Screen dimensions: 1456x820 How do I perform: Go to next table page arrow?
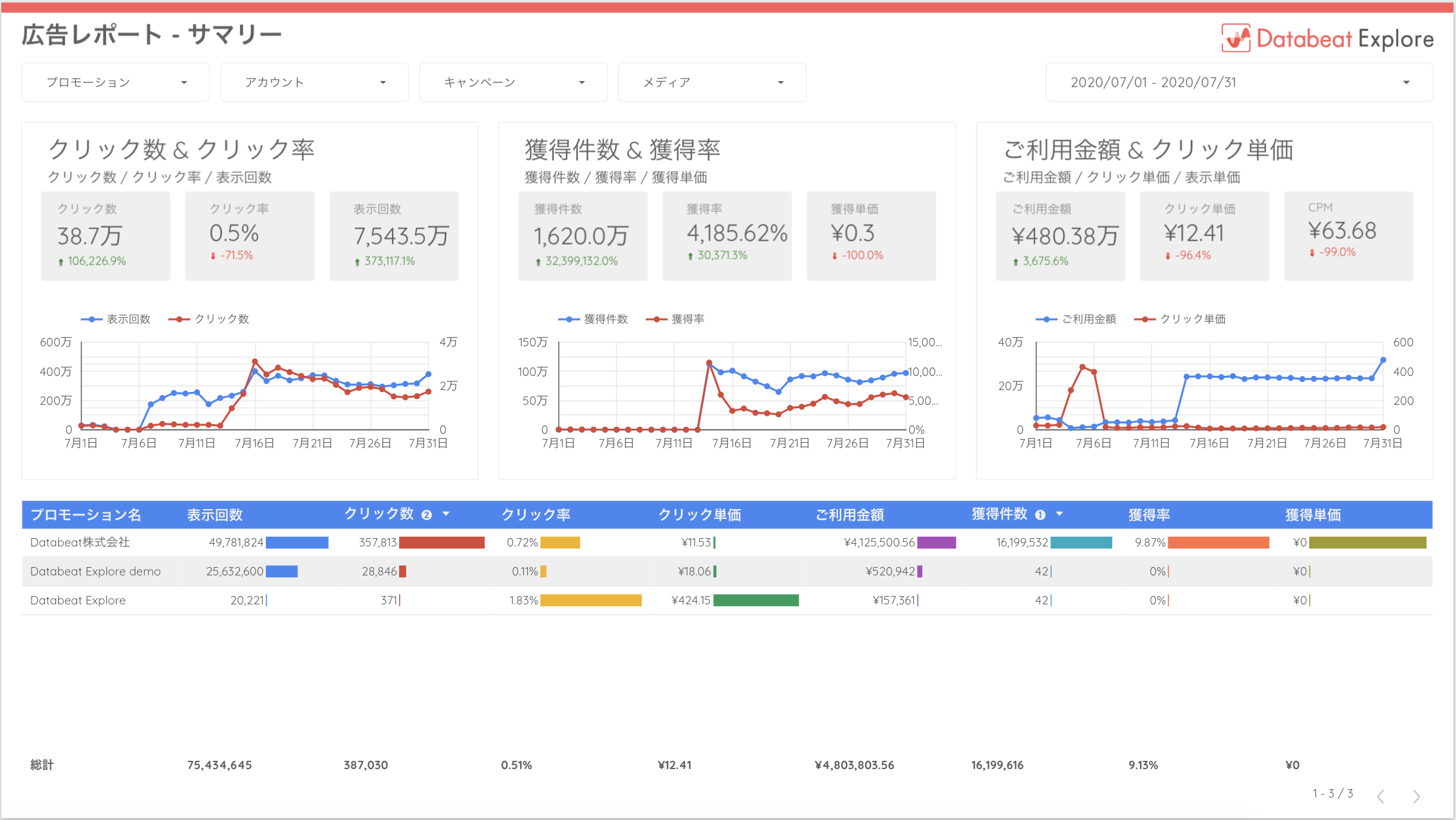tap(1416, 797)
